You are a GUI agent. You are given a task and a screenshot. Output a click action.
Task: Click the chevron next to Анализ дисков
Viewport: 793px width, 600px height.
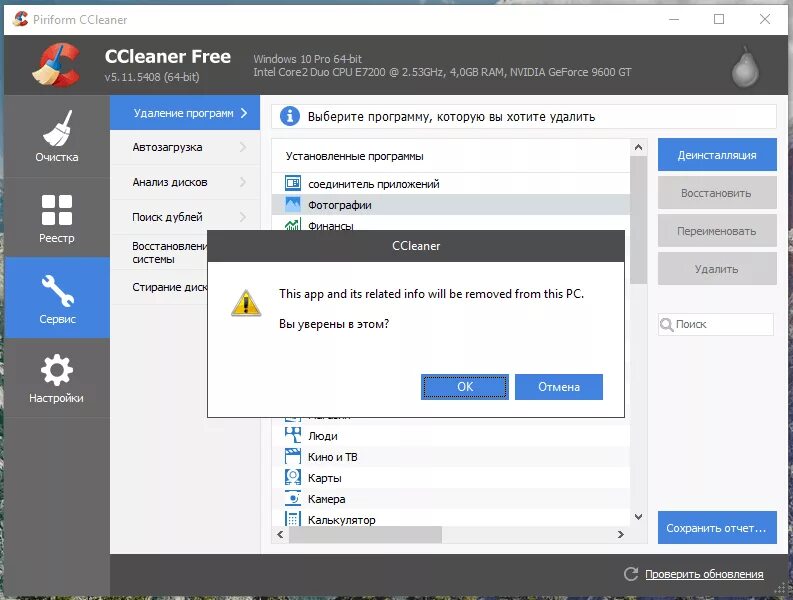(x=243, y=182)
